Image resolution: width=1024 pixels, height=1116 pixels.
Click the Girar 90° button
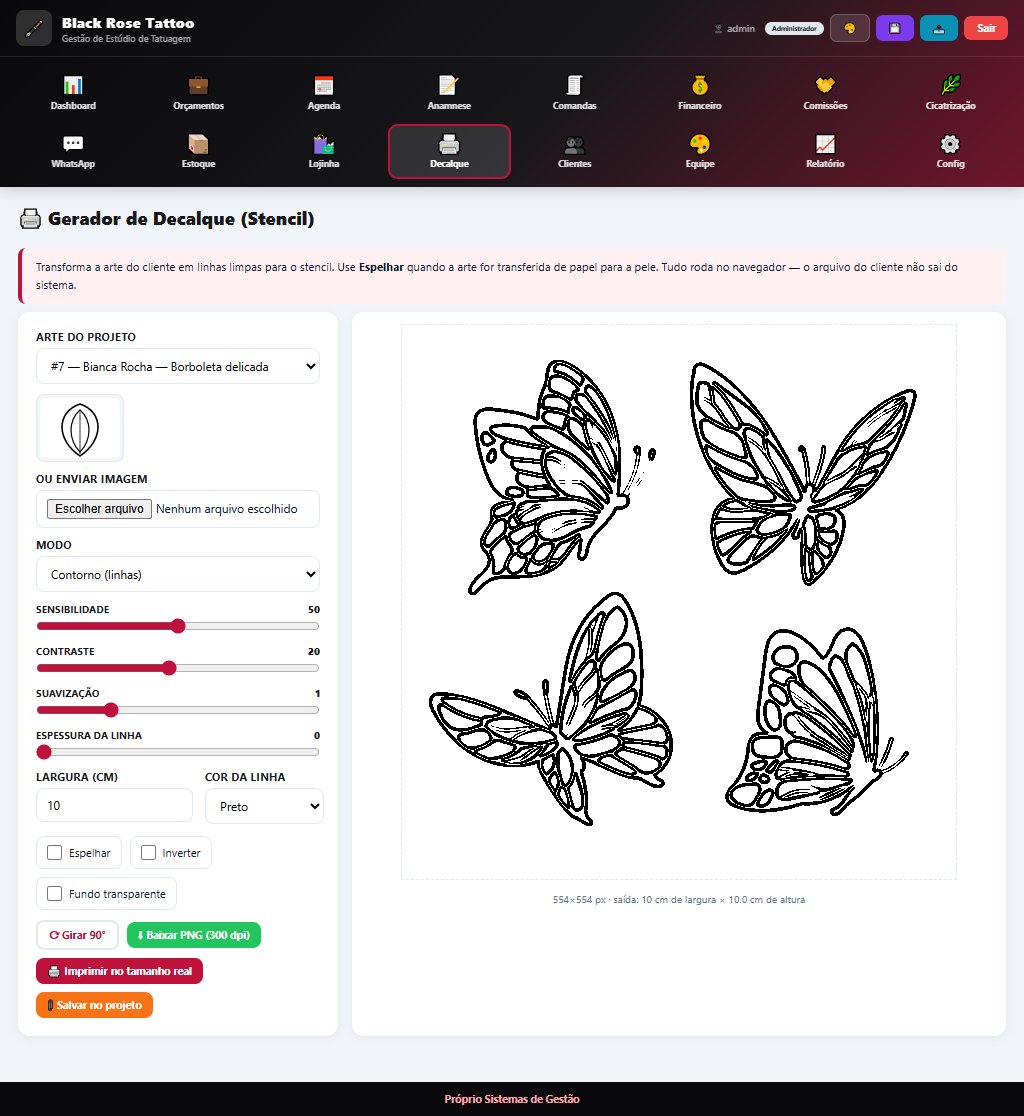[78, 935]
